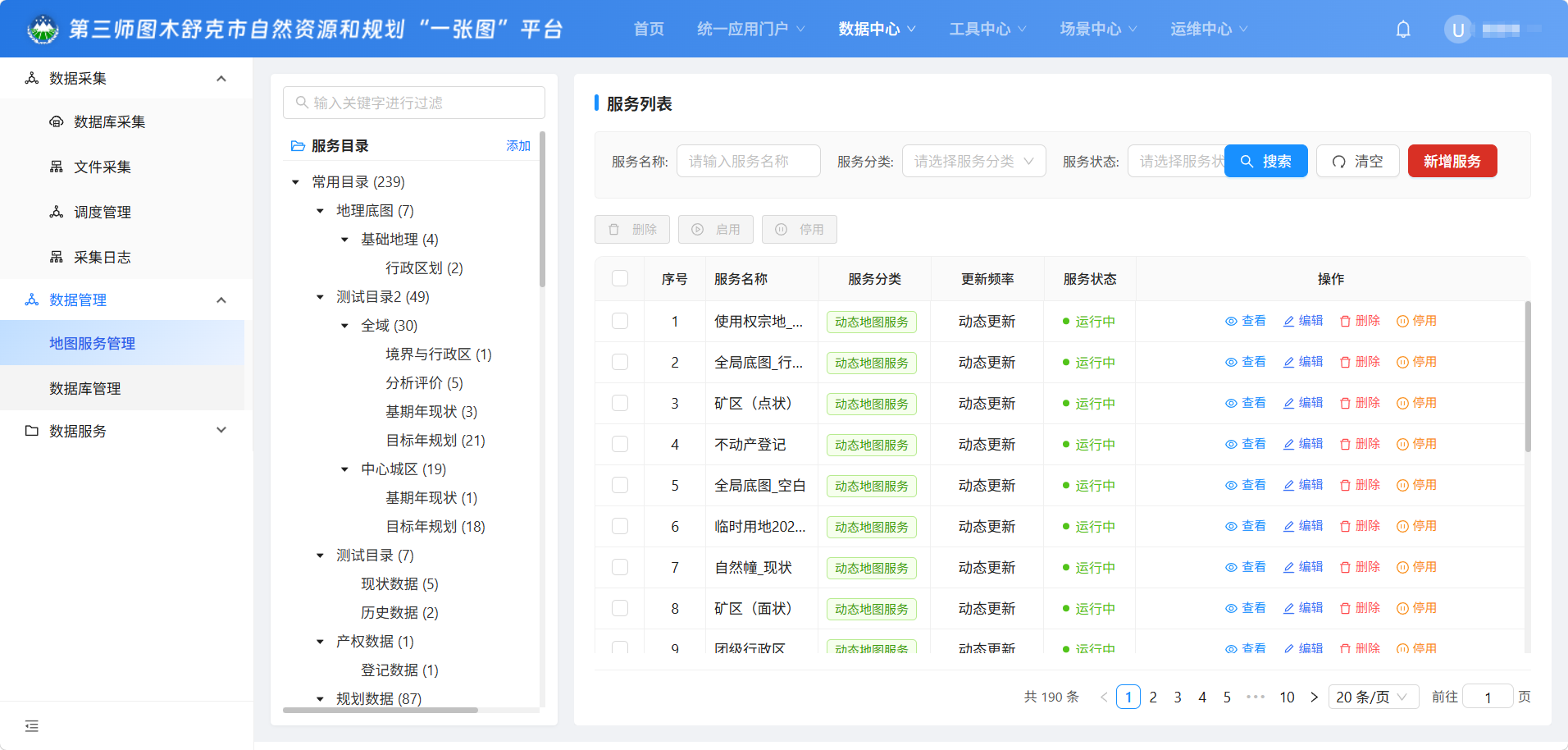Check the row 3 矿区（点状） checkbox
The height and width of the screenshot is (750, 1568).
tap(620, 403)
